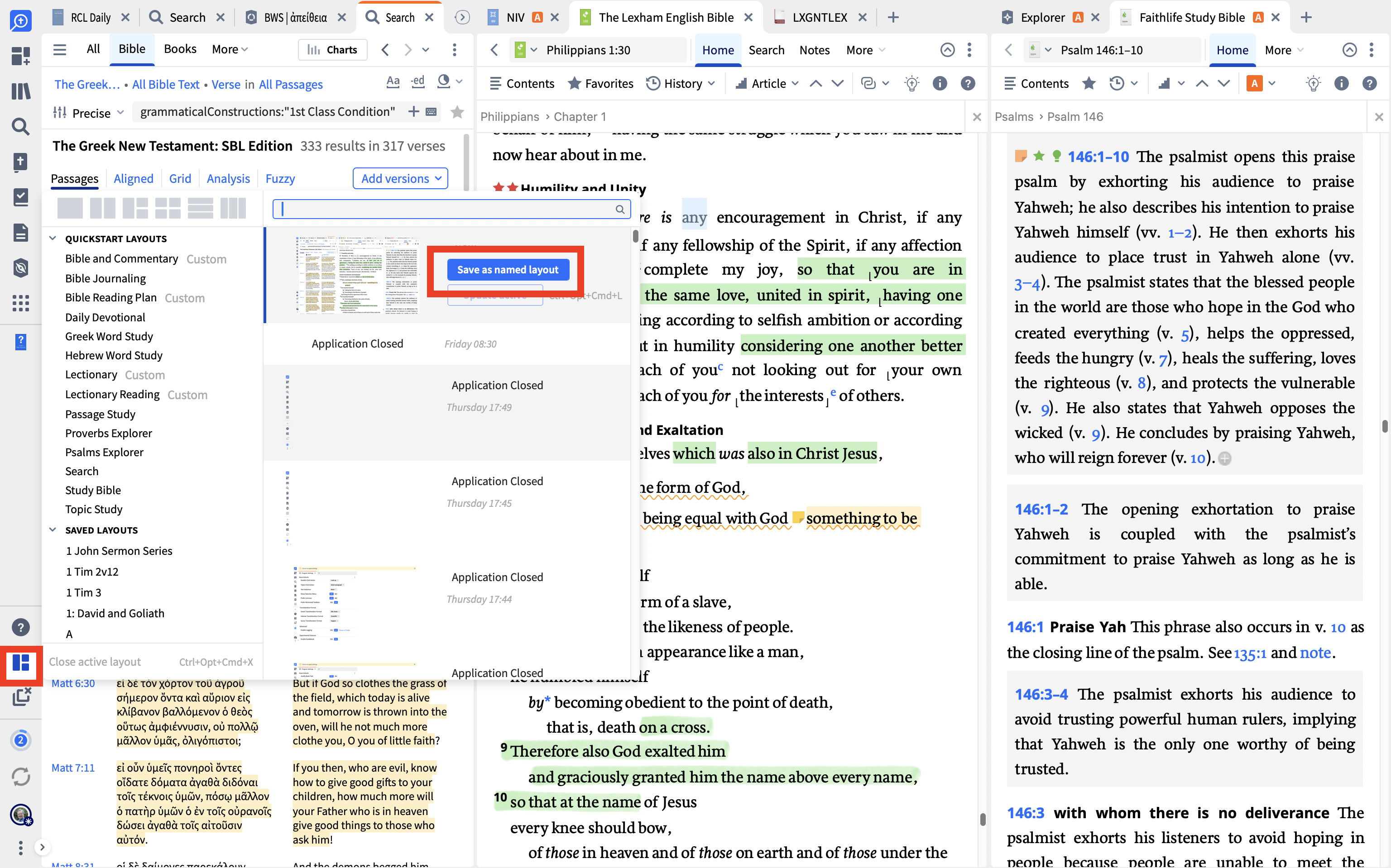
Task: Click the Faithlife Study Bible panel scrollbar thumb
Action: (1385, 426)
